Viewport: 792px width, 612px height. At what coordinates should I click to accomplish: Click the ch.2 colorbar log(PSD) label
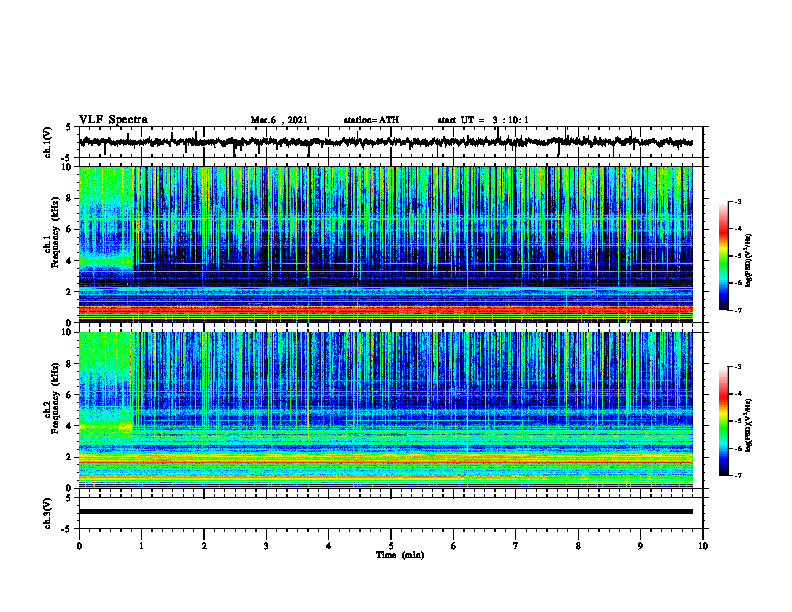tap(749, 425)
